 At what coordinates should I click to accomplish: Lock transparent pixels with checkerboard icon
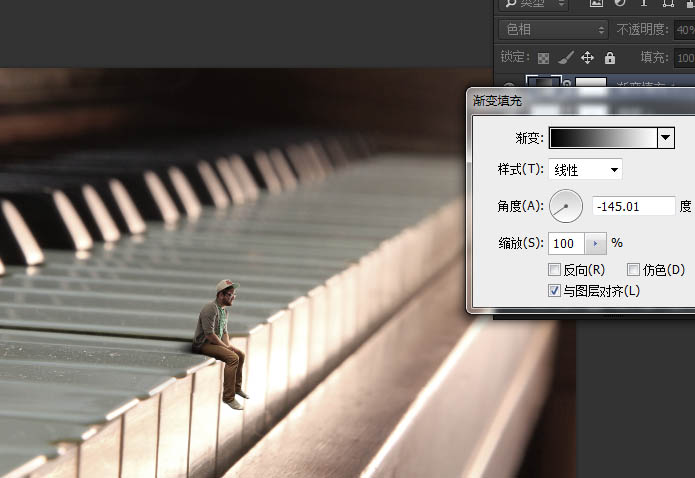(544, 58)
